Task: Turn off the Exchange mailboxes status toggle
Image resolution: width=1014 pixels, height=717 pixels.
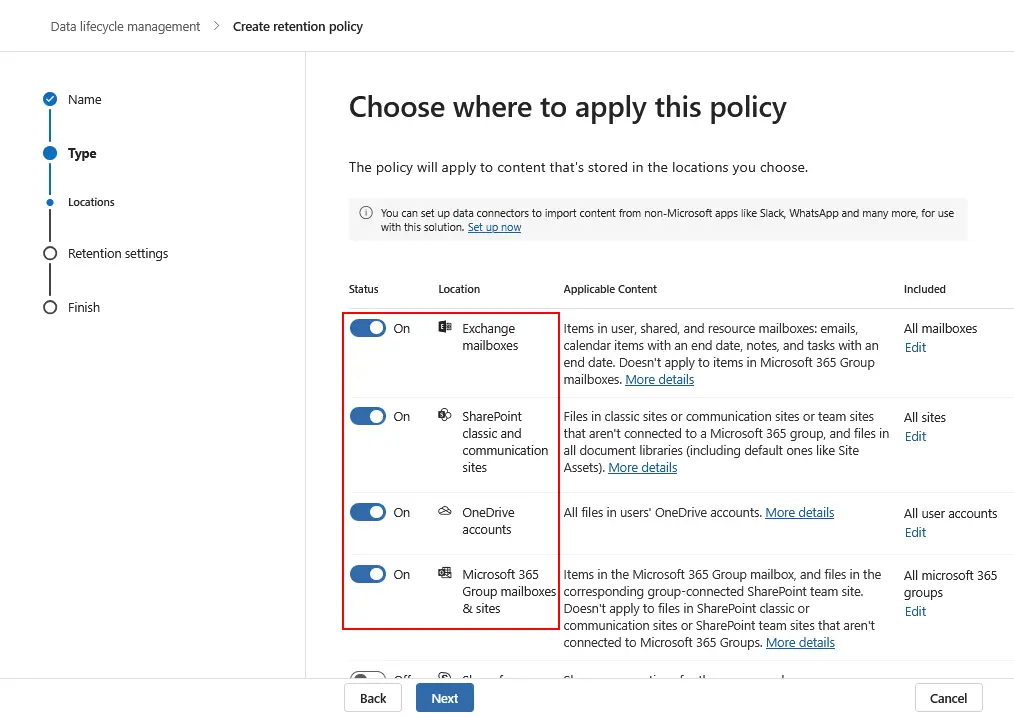Action: pos(369,327)
